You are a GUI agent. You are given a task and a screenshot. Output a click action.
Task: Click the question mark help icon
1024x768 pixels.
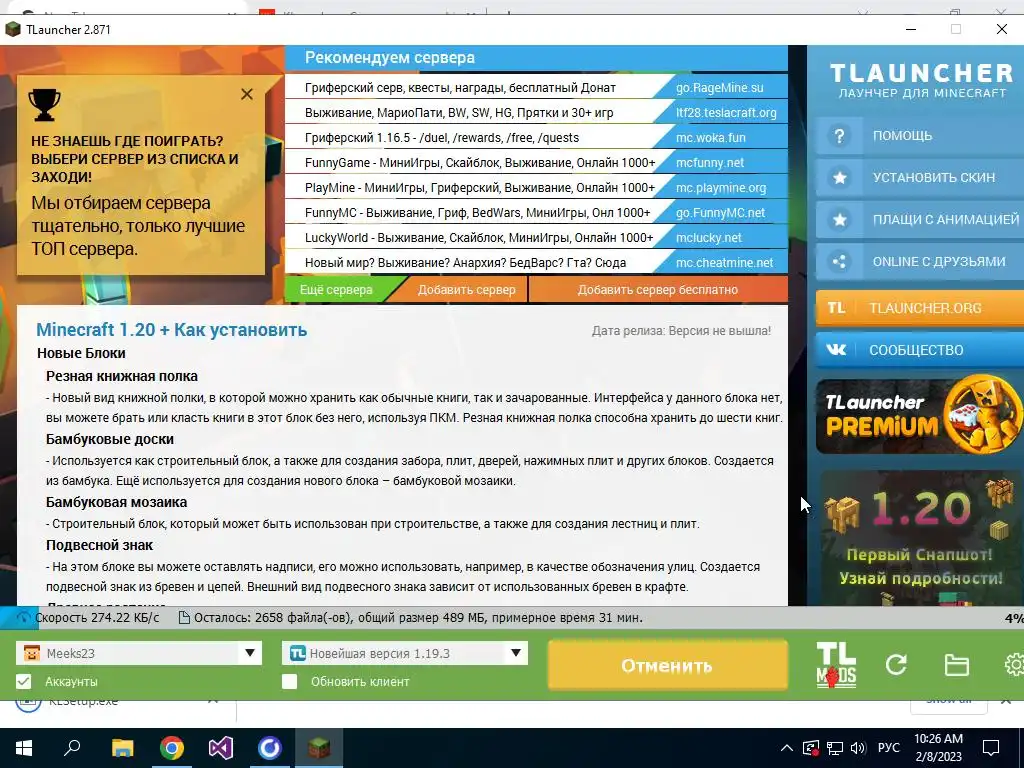point(839,136)
